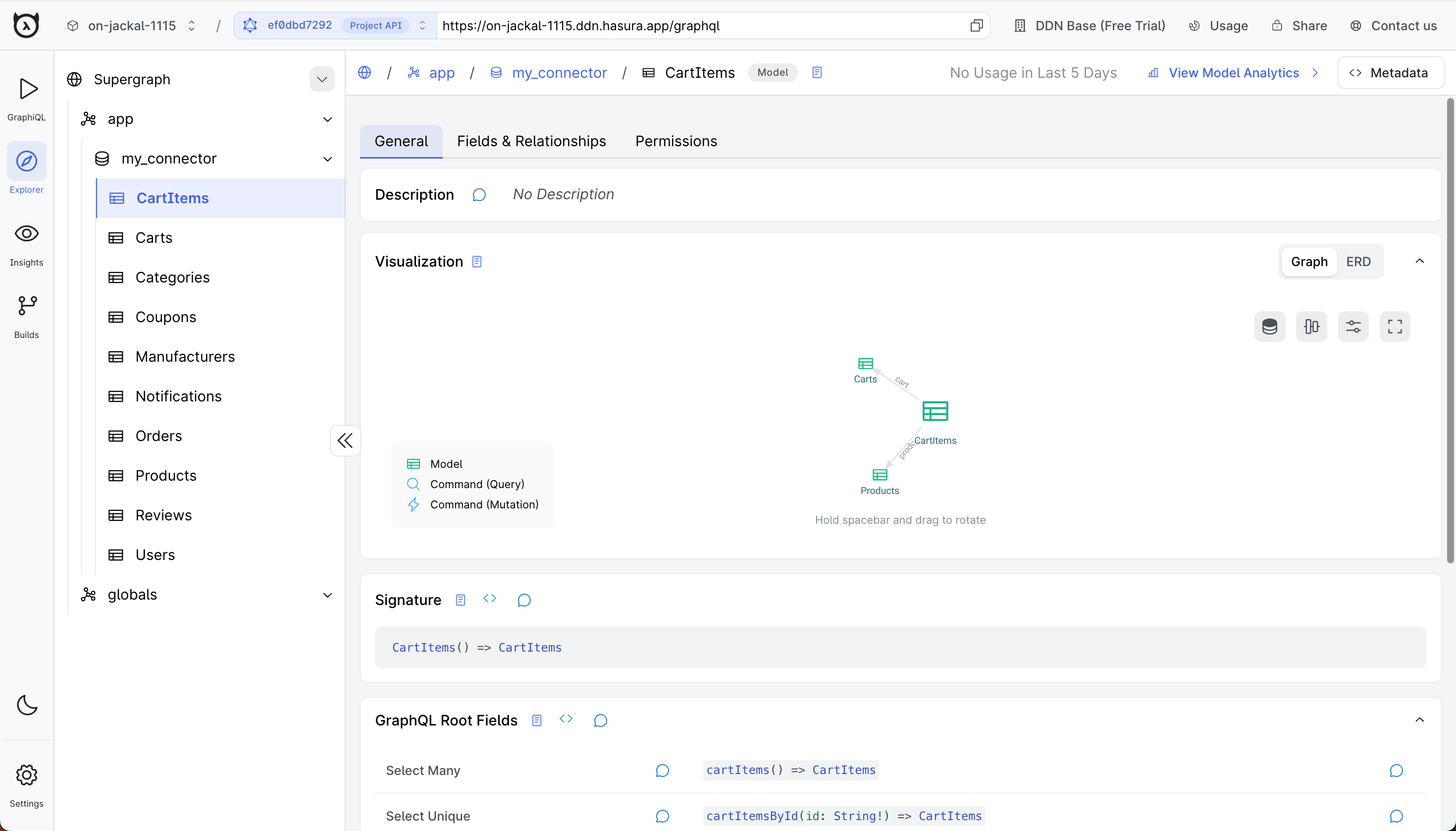Collapse the my_connector tree node

point(327,159)
